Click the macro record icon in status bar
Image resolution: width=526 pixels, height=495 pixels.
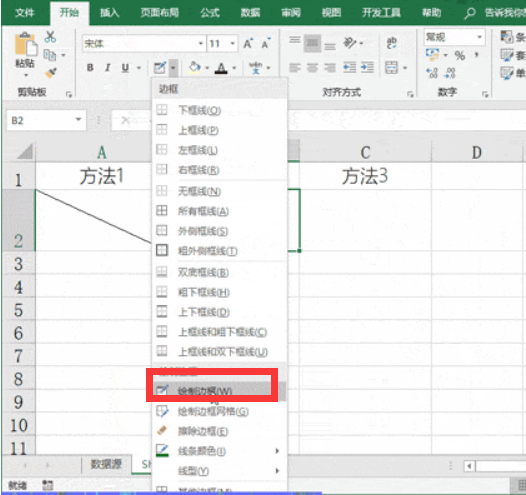click(x=47, y=485)
